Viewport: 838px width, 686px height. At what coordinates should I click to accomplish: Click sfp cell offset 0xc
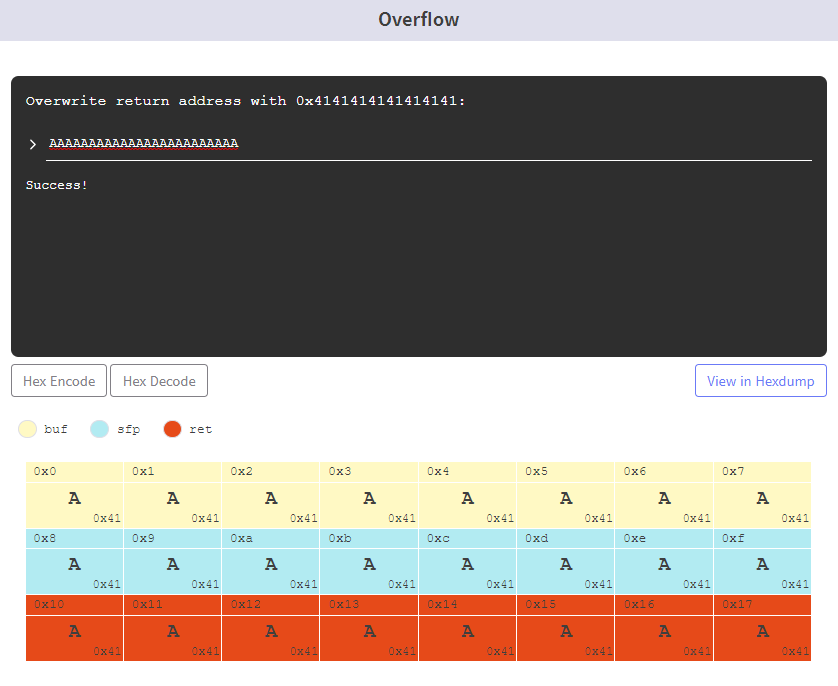click(x=468, y=561)
